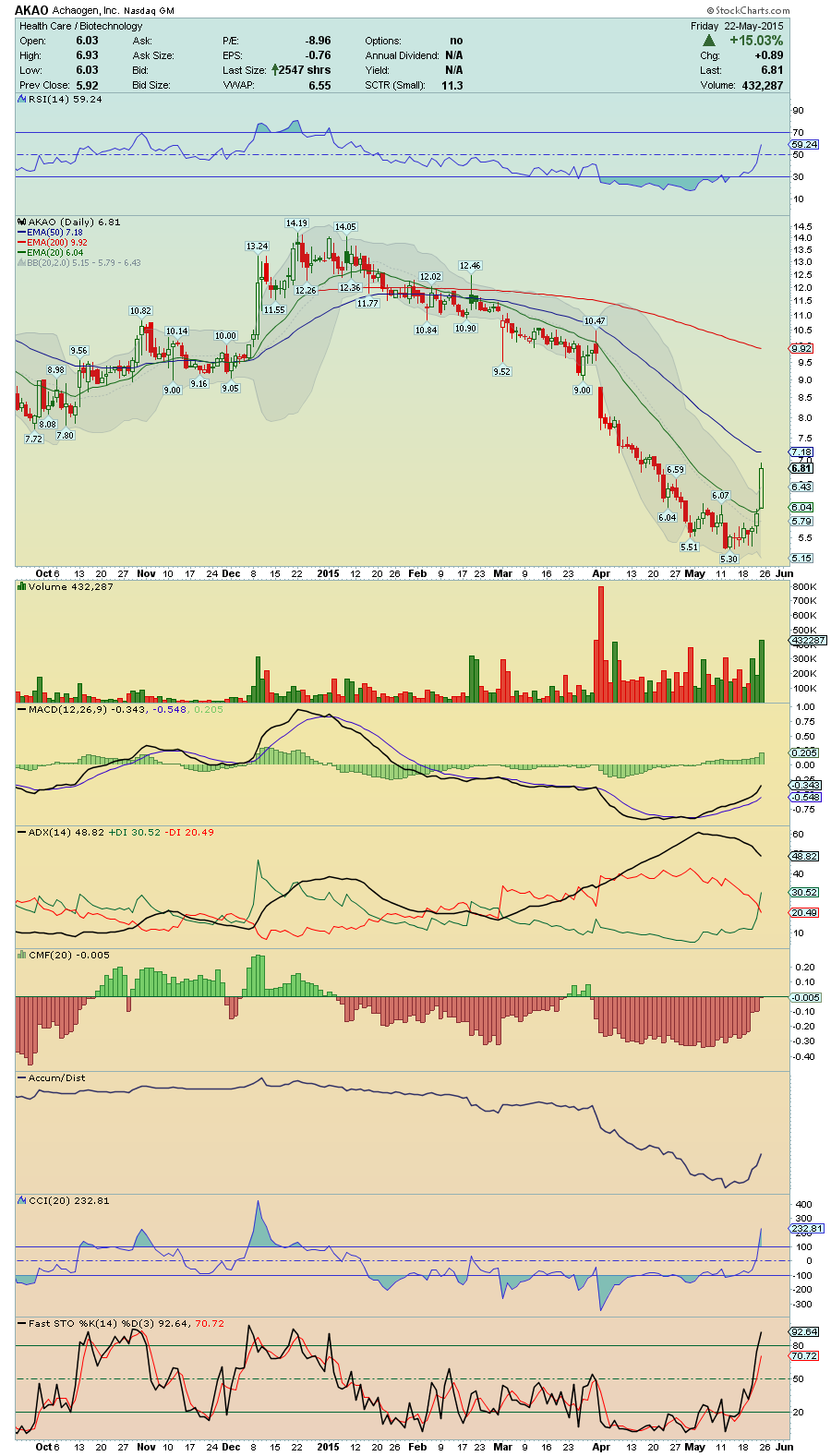
Task: Click the SCTR (Small) value 11.3
Action: click(x=452, y=85)
